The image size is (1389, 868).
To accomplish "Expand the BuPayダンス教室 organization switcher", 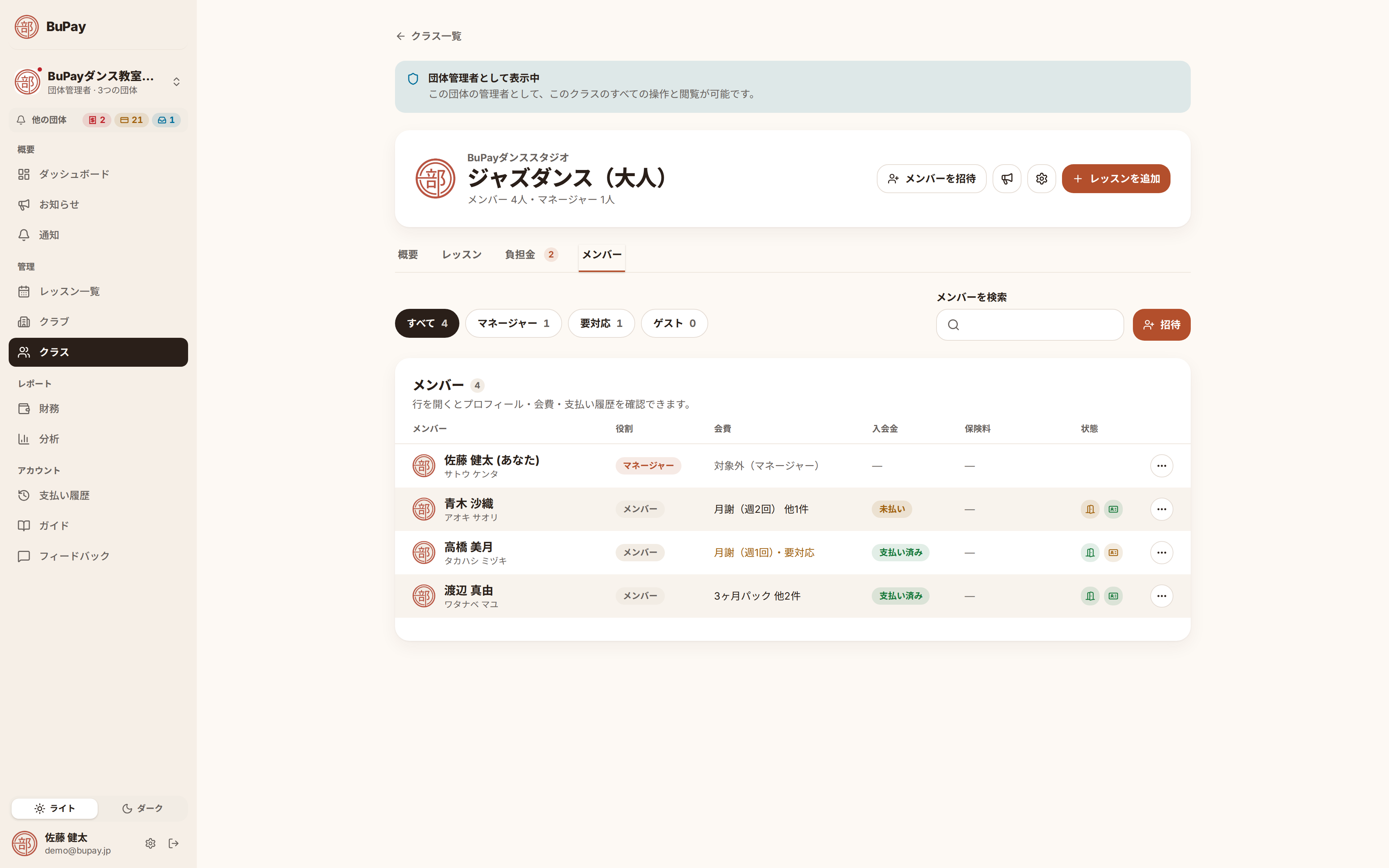I will (x=98, y=82).
